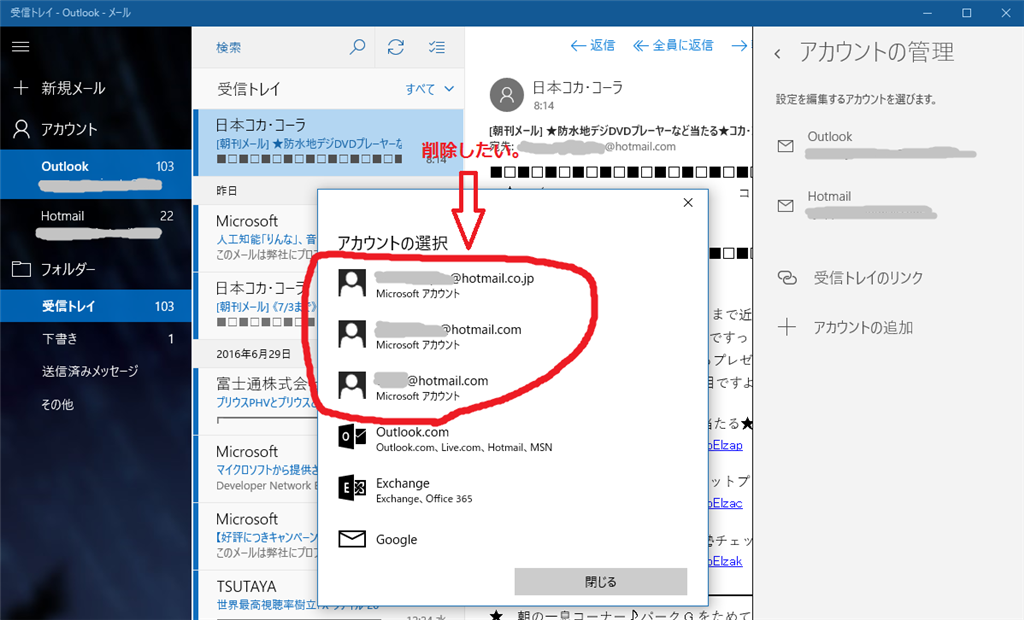Click avatar of the hotmail.co.jp account
1024x620 pixels.
coord(352,284)
